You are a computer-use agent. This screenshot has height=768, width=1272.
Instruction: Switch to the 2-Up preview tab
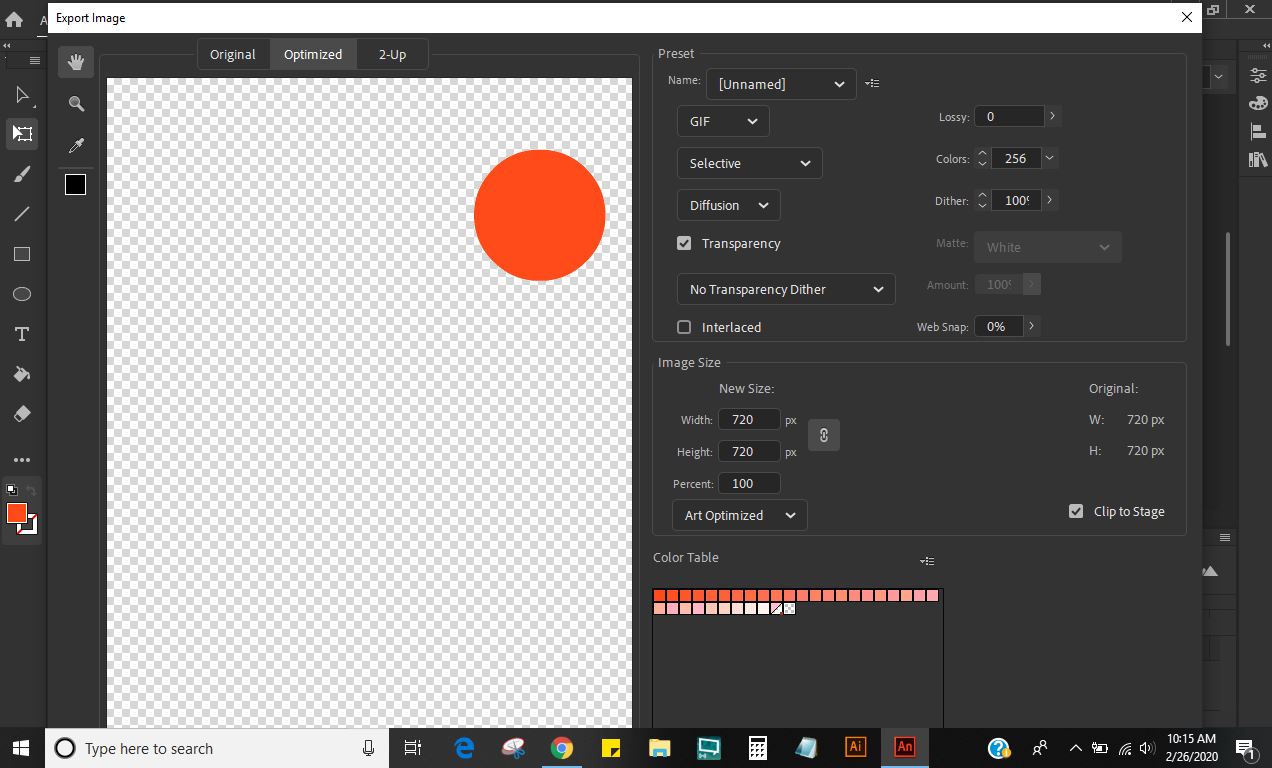tap(391, 53)
